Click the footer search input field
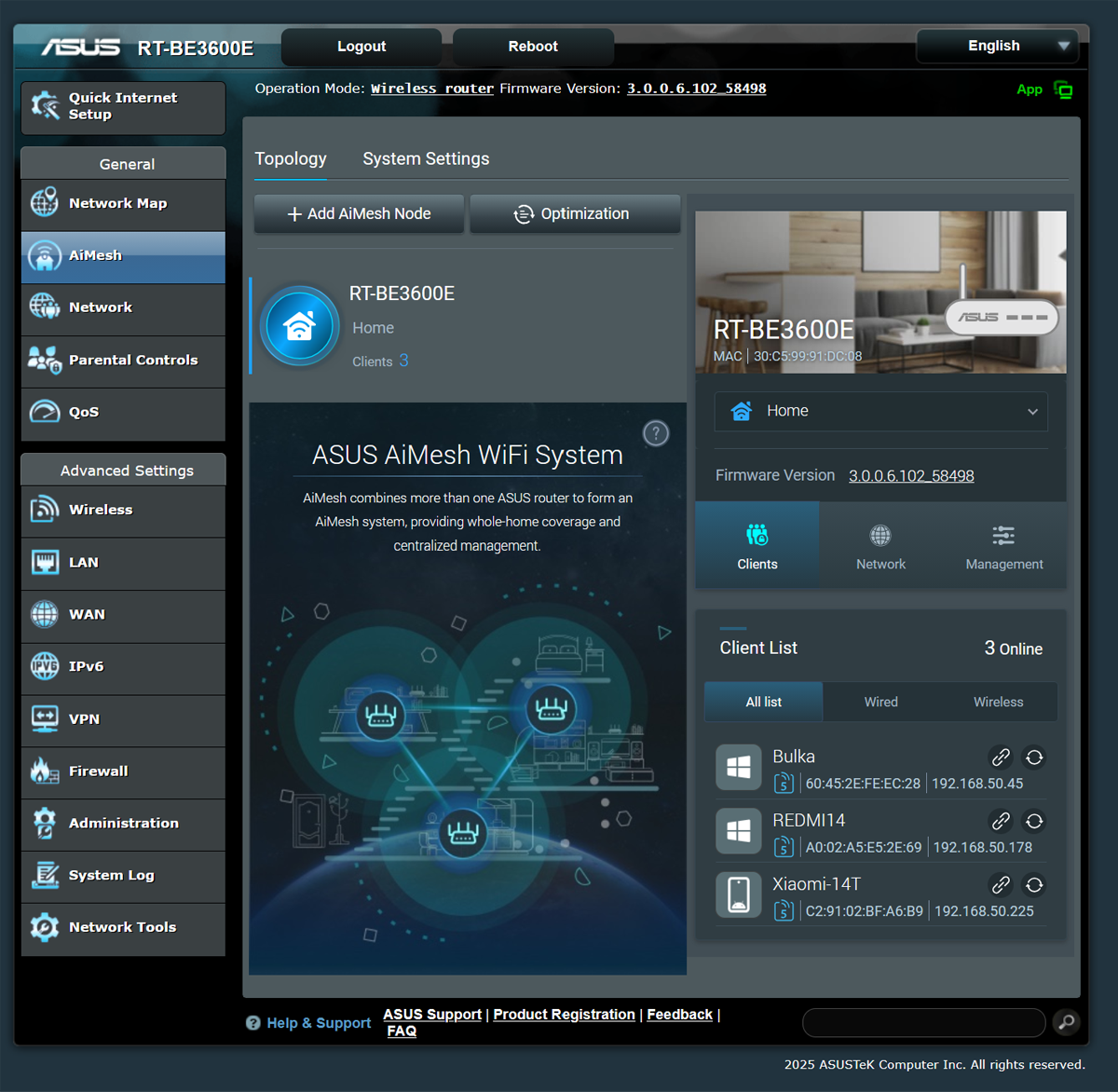 (x=923, y=1022)
